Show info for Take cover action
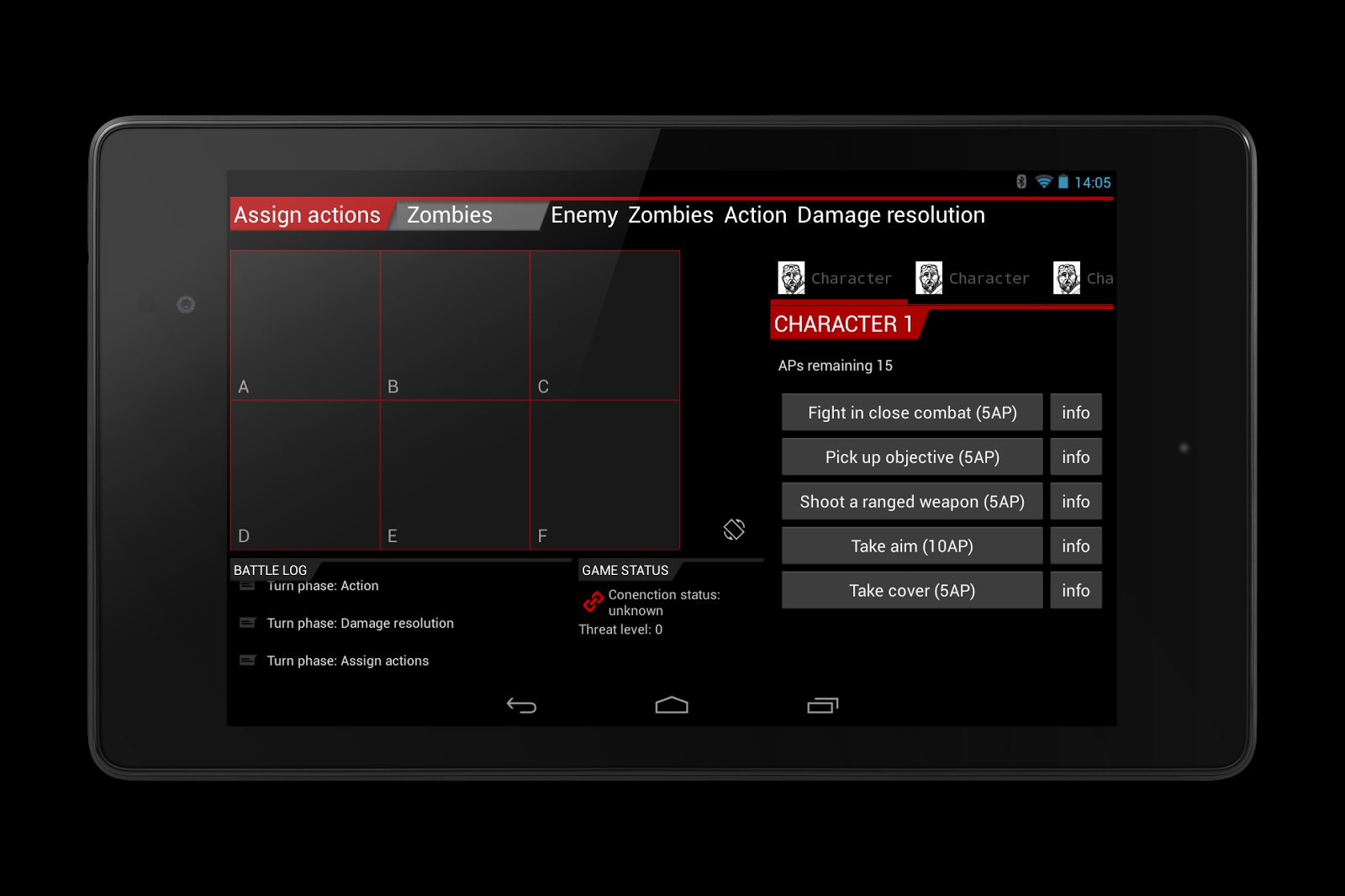Image resolution: width=1345 pixels, height=896 pixels. coord(1075,591)
